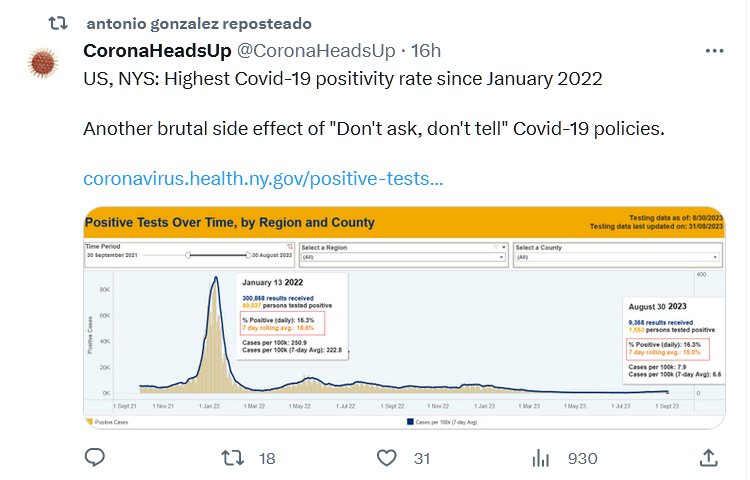Open the 16h tweet timestamp

click(424, 50)
